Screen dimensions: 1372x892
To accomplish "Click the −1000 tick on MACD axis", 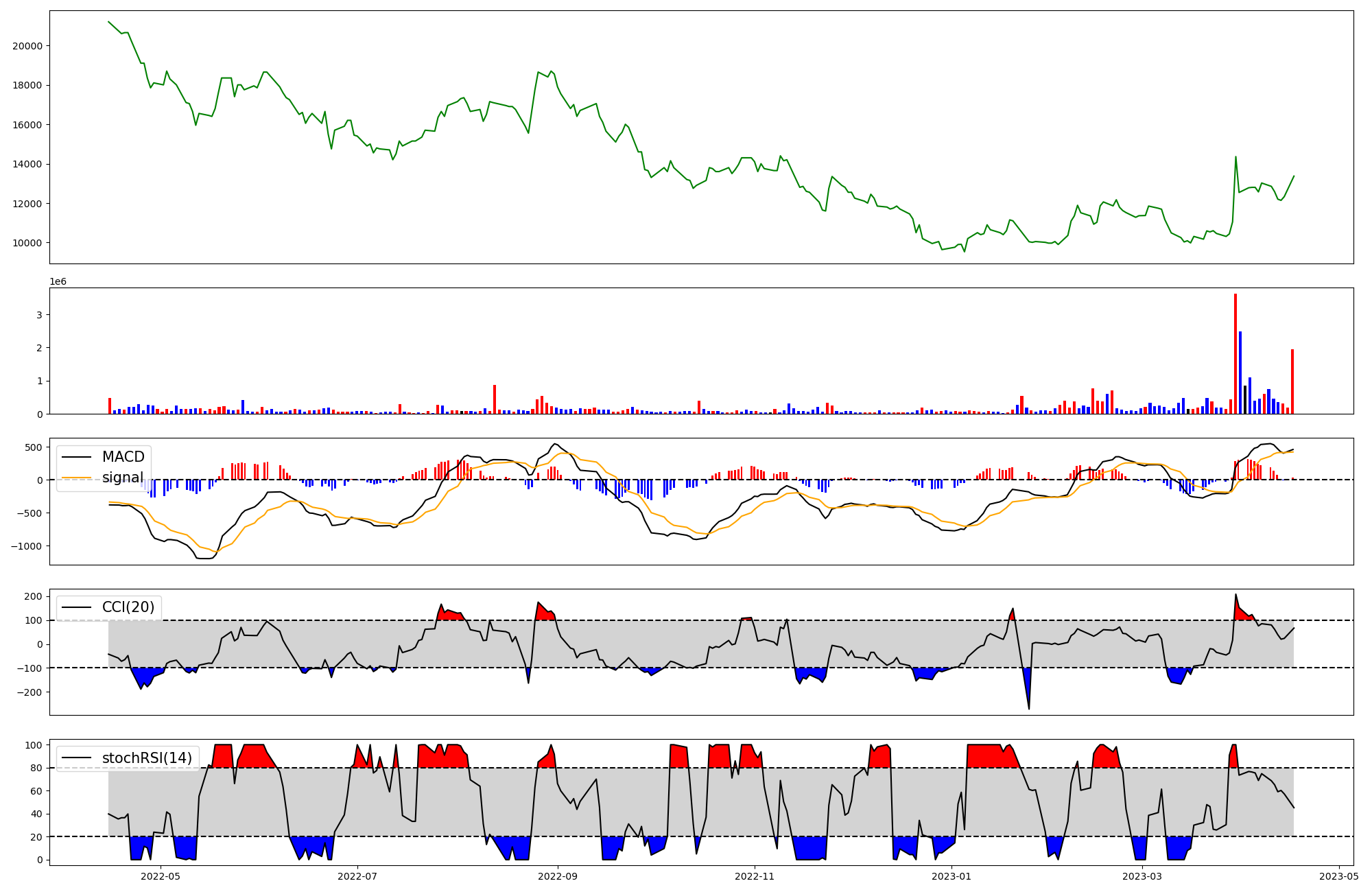I will (27, 546).
